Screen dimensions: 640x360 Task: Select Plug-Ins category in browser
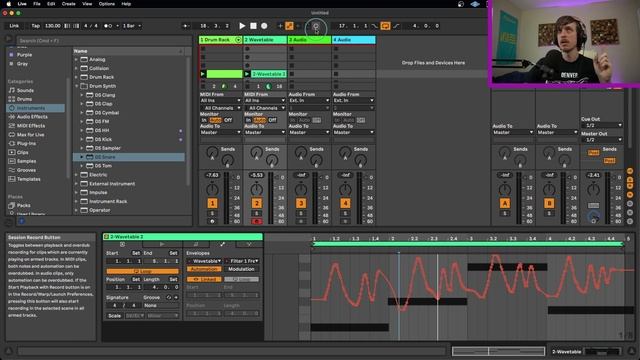[26, 144]
